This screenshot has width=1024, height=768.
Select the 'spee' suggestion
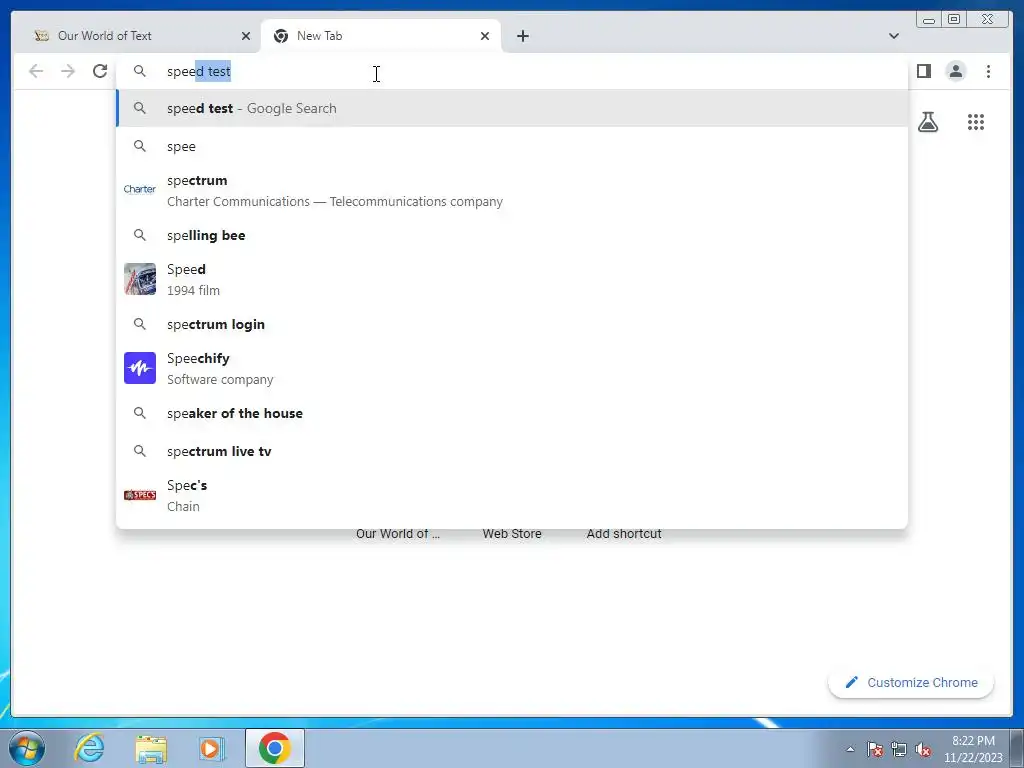(512, 146)
